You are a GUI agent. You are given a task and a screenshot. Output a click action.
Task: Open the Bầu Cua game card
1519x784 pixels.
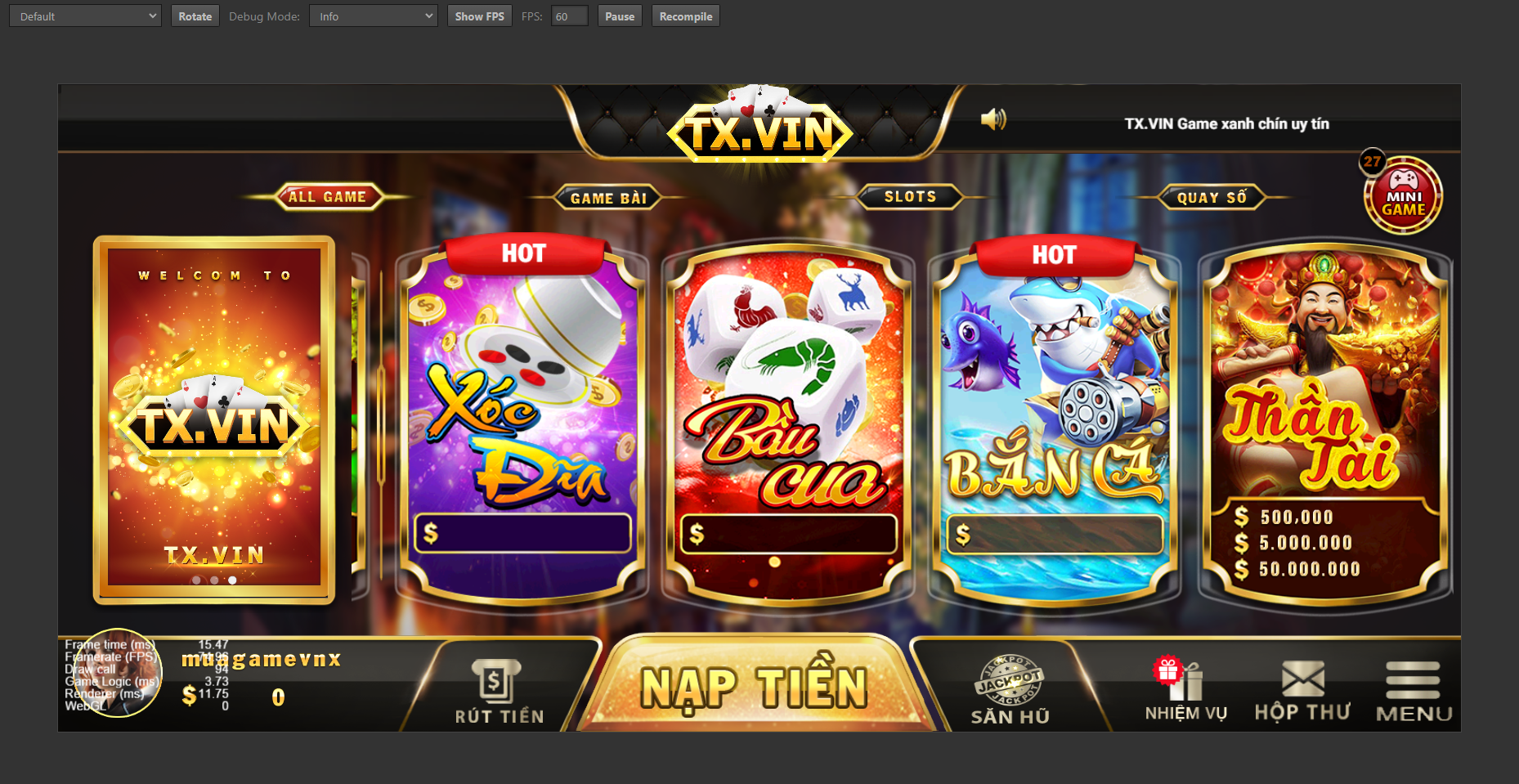click(x=789, y=425)
